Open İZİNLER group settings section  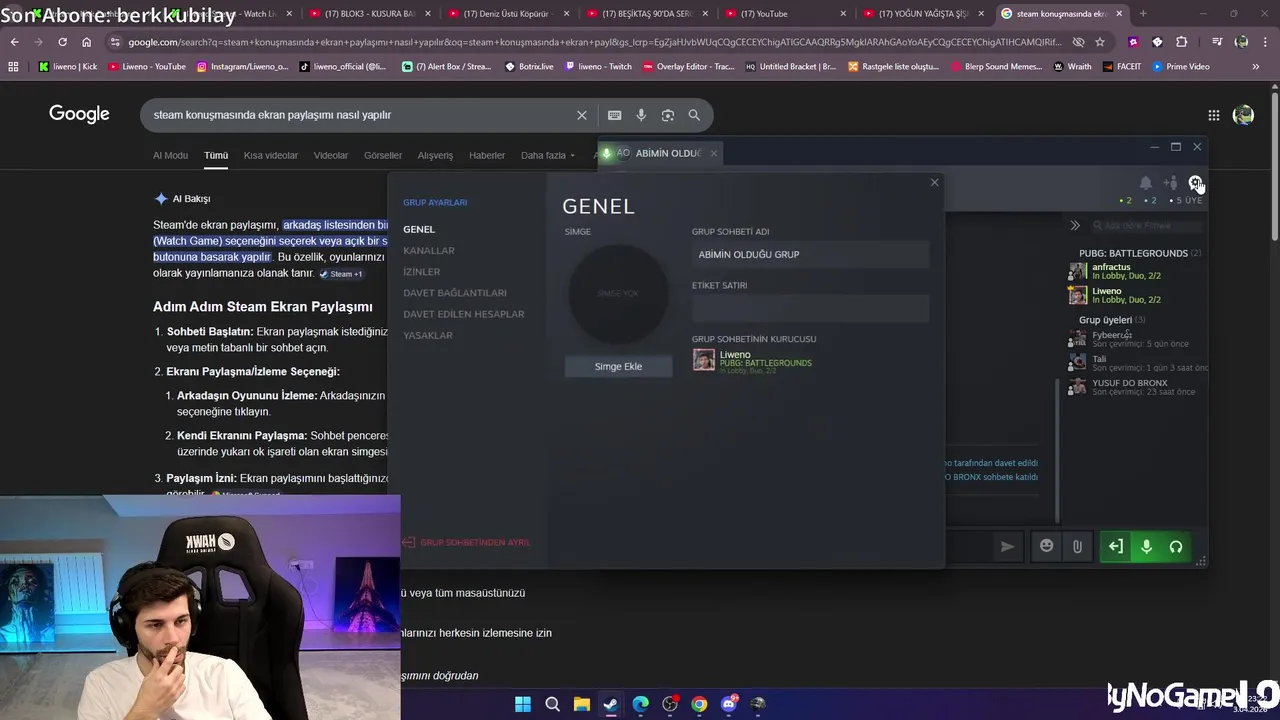(x=421, y=271)
